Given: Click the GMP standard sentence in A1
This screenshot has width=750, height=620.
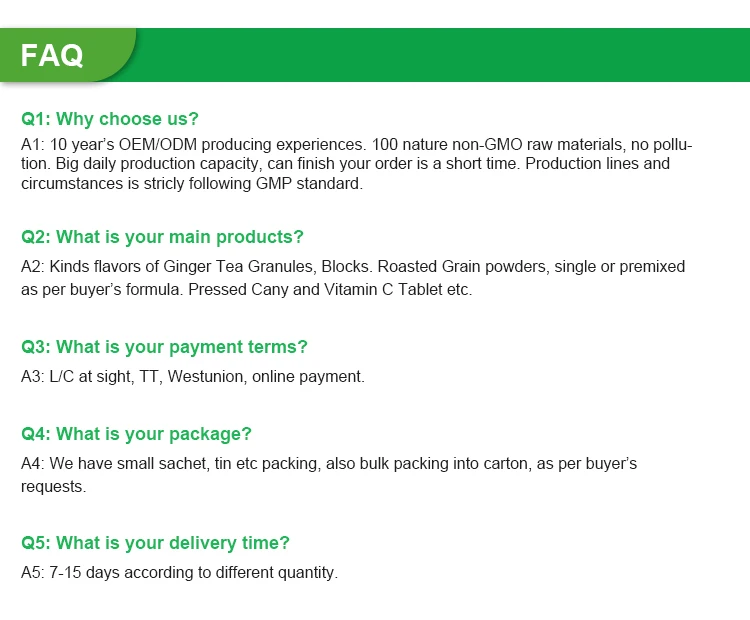Looking at the screenshot, I should point(192,184).
